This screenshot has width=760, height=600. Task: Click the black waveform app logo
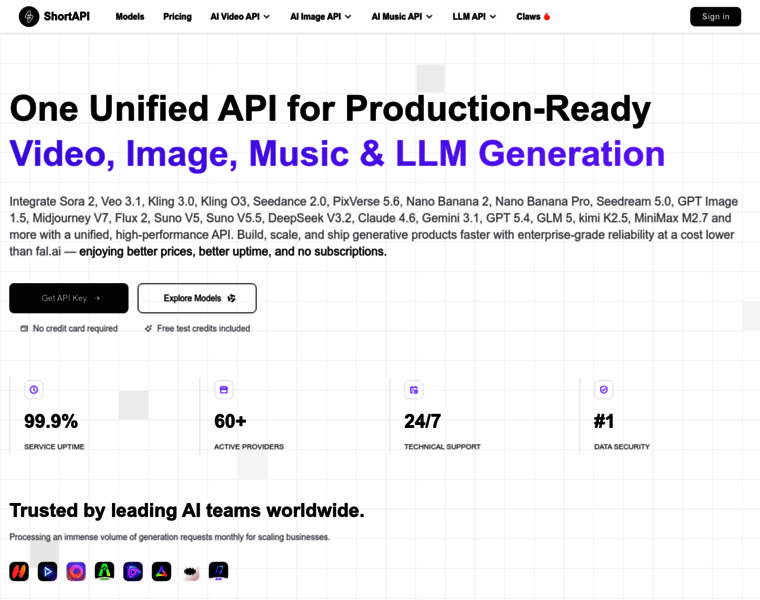tap(190, 571)
